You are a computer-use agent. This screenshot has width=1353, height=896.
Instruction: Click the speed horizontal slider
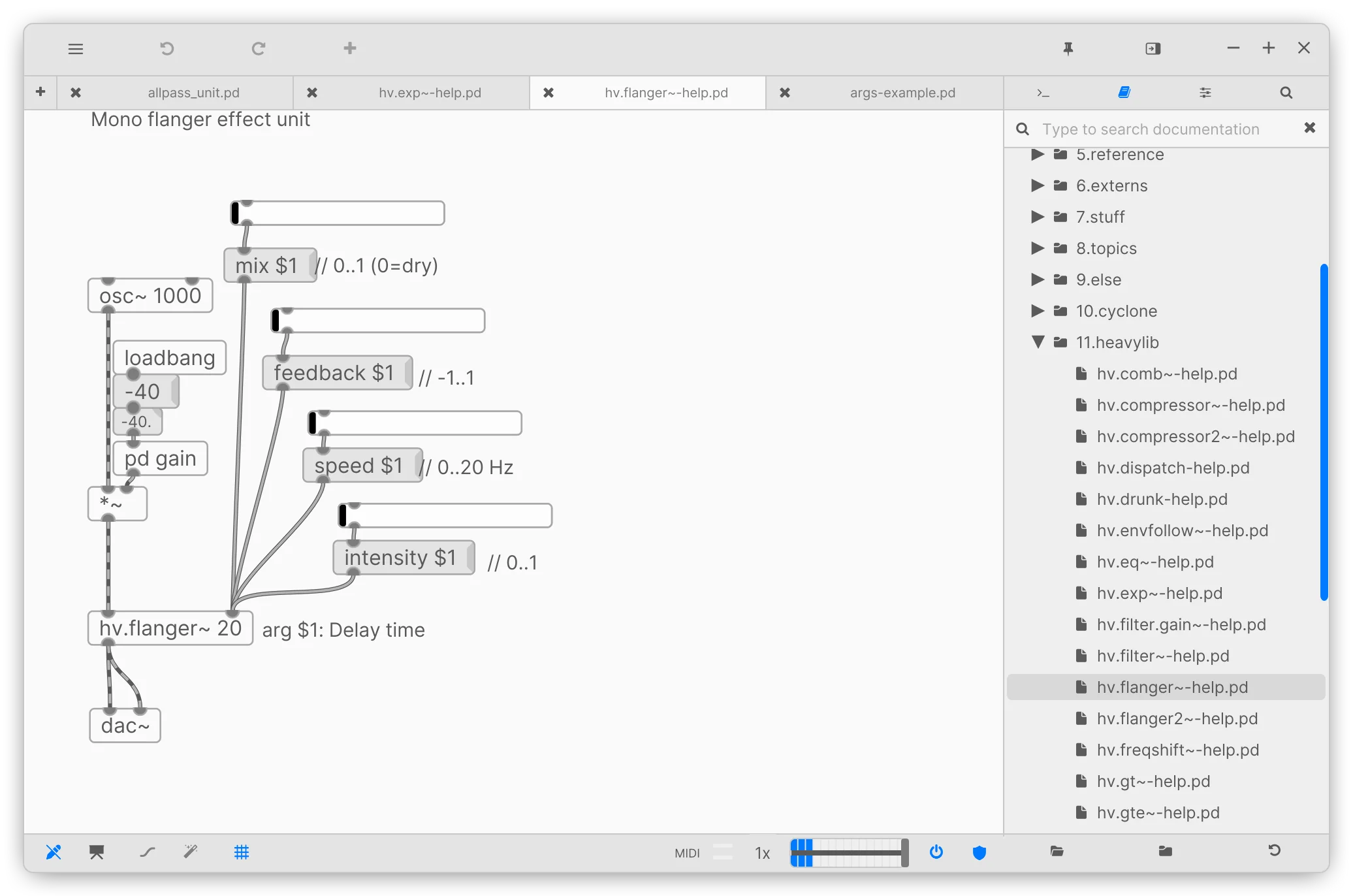415,423
